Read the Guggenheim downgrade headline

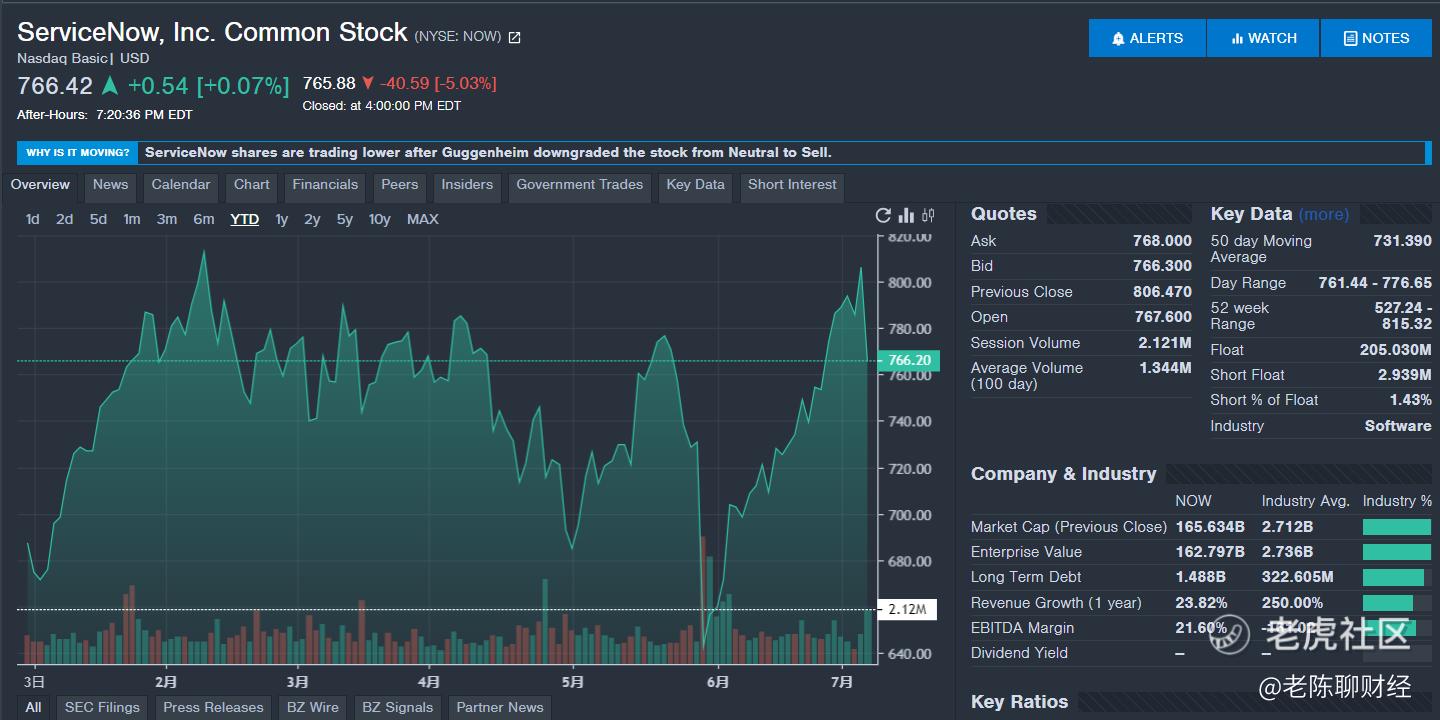click(x=488, y=153)
